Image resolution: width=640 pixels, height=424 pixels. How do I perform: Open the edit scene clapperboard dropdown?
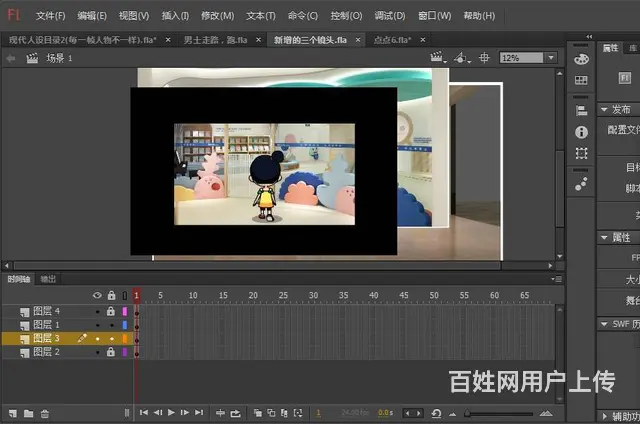tap(438, 58)
